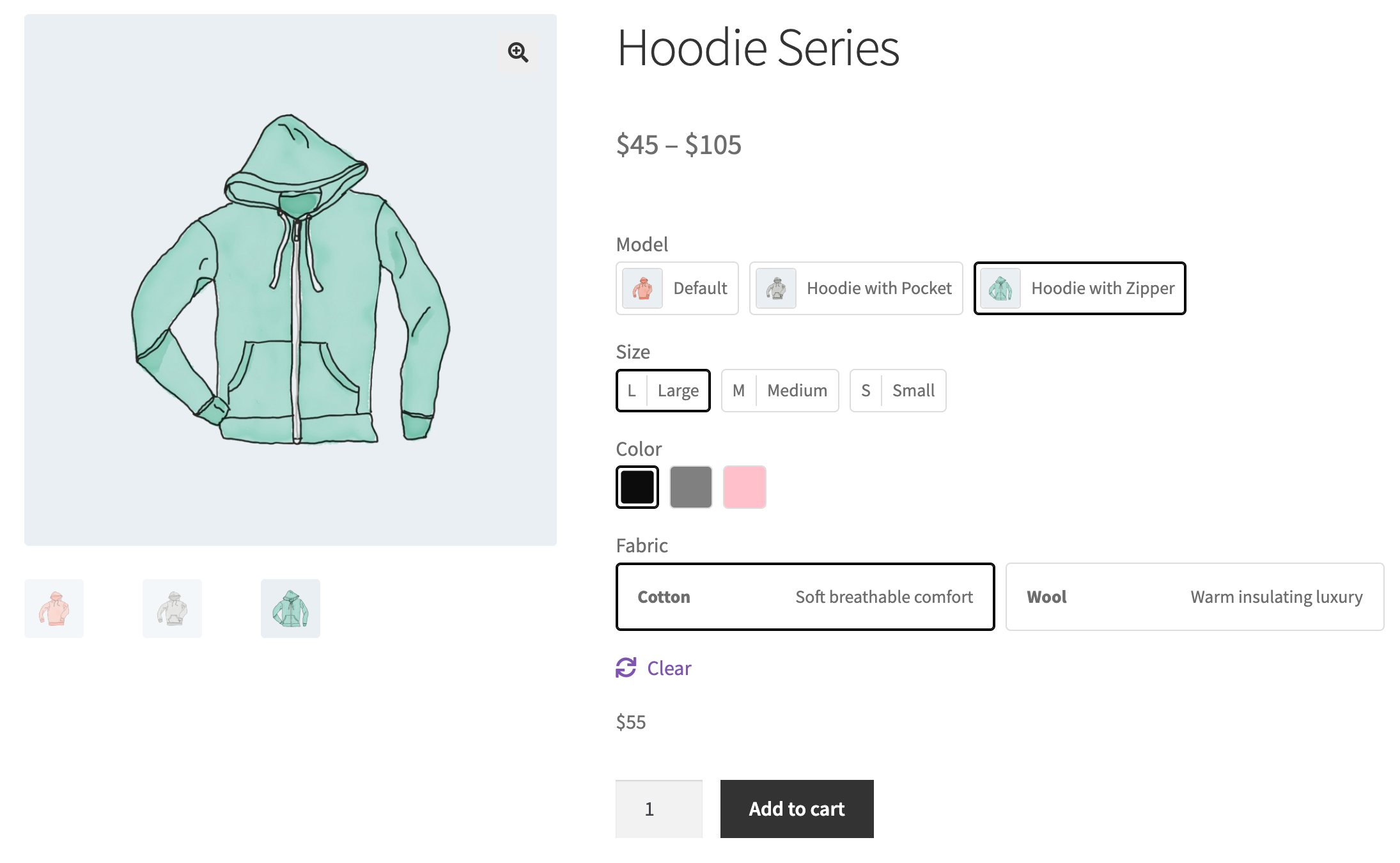This screenshot has height=863, width=1400.
Task: Click the Clear selections link
Action: [669, 668]
